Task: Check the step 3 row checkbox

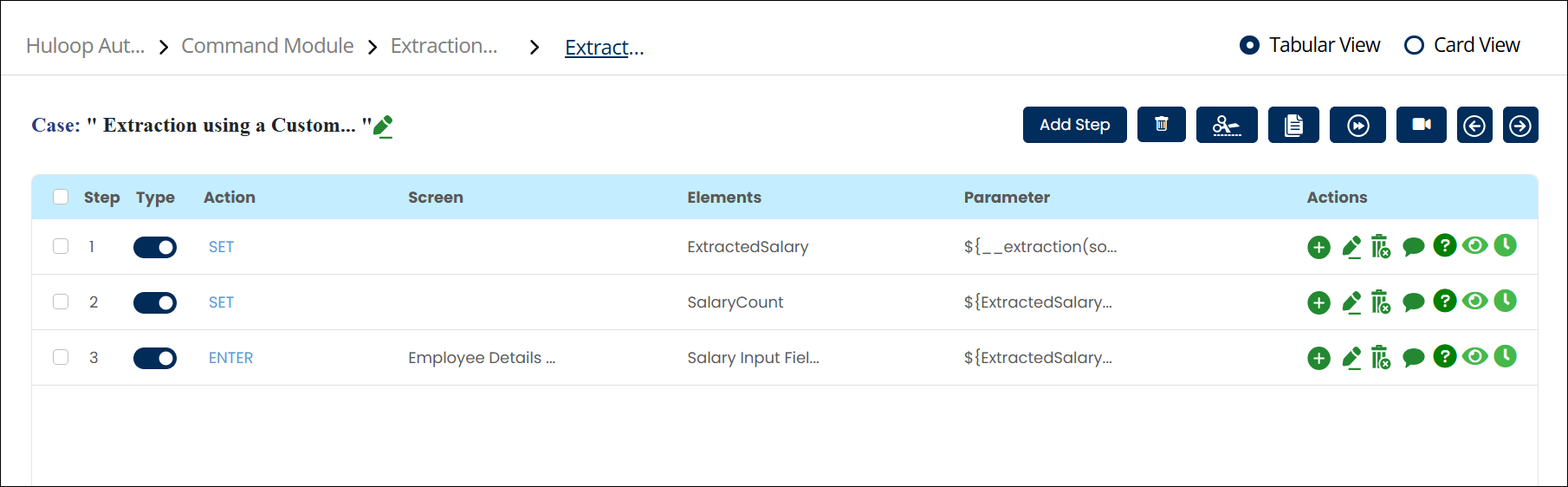Action: 61,357
